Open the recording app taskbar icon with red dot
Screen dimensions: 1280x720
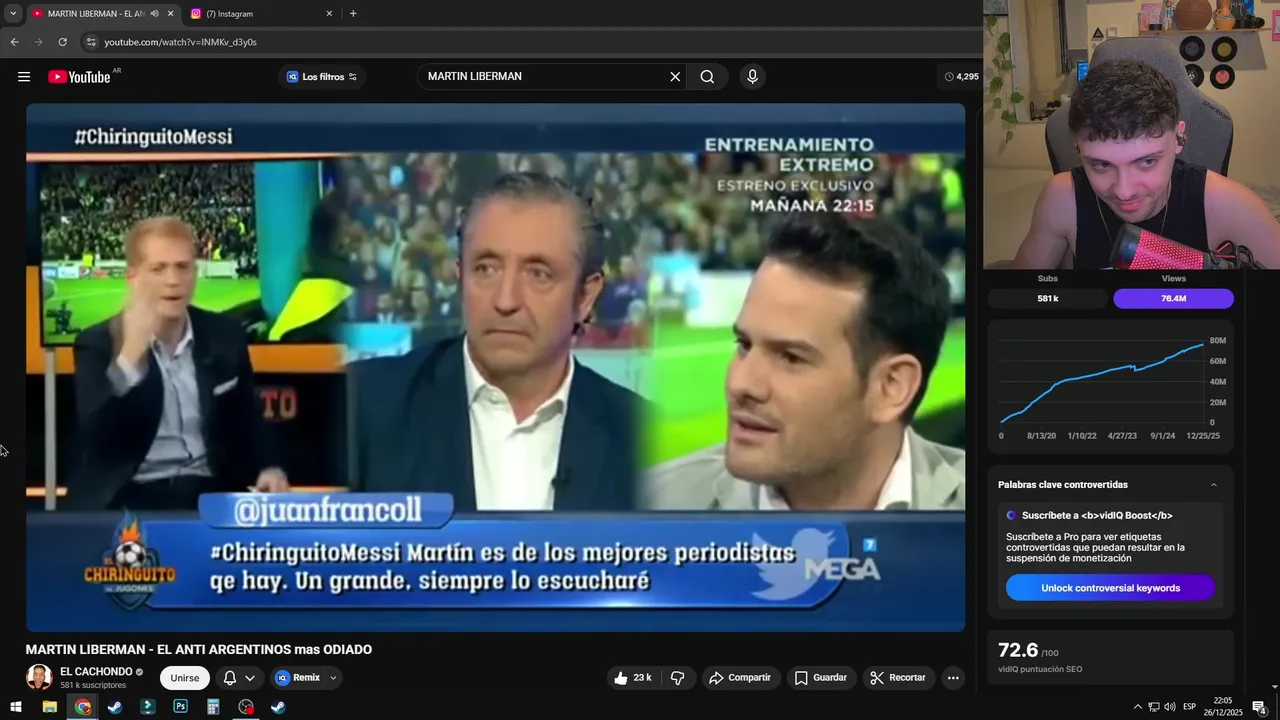tap(246, 707)
